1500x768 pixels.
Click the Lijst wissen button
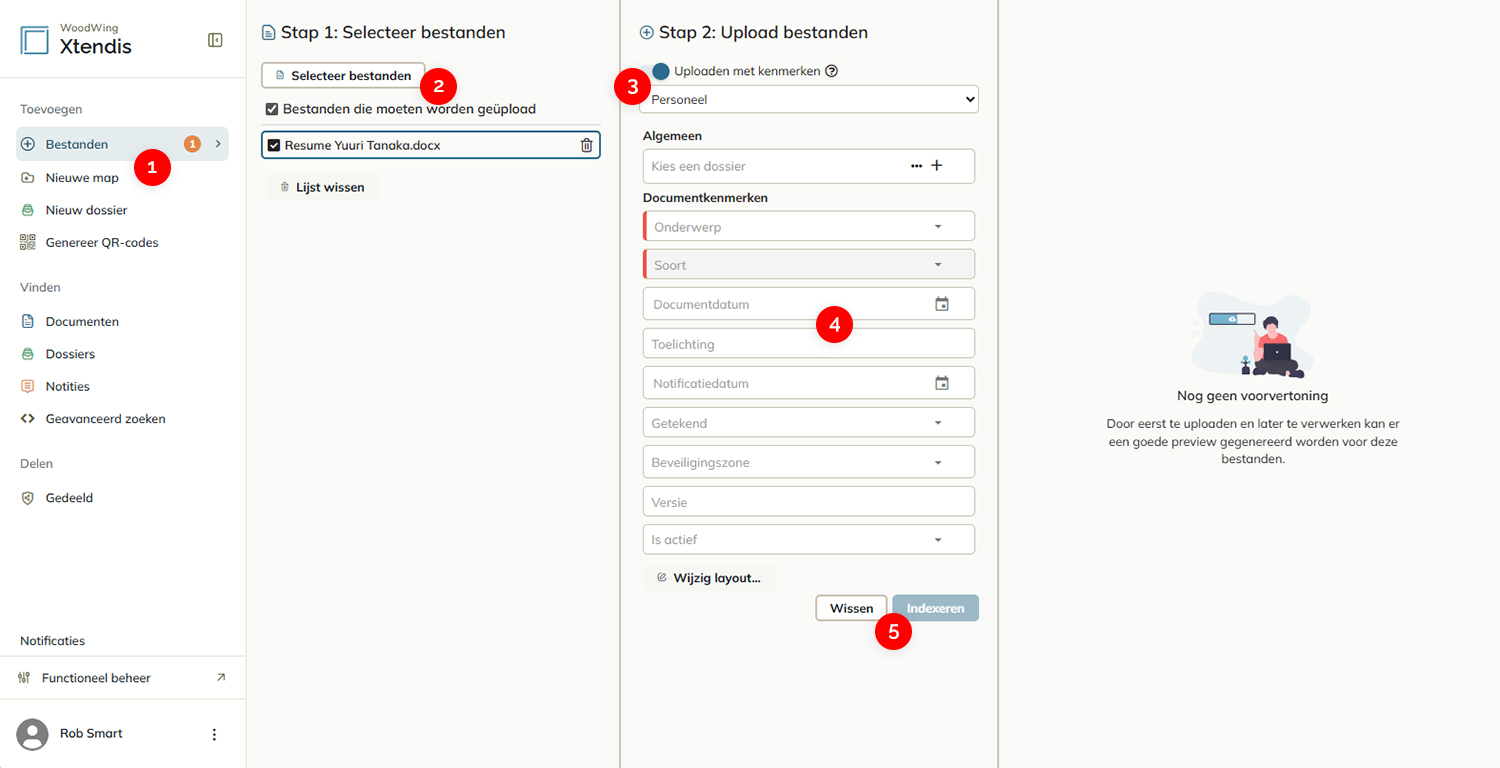pyautogui.click(x=322, y=187)
